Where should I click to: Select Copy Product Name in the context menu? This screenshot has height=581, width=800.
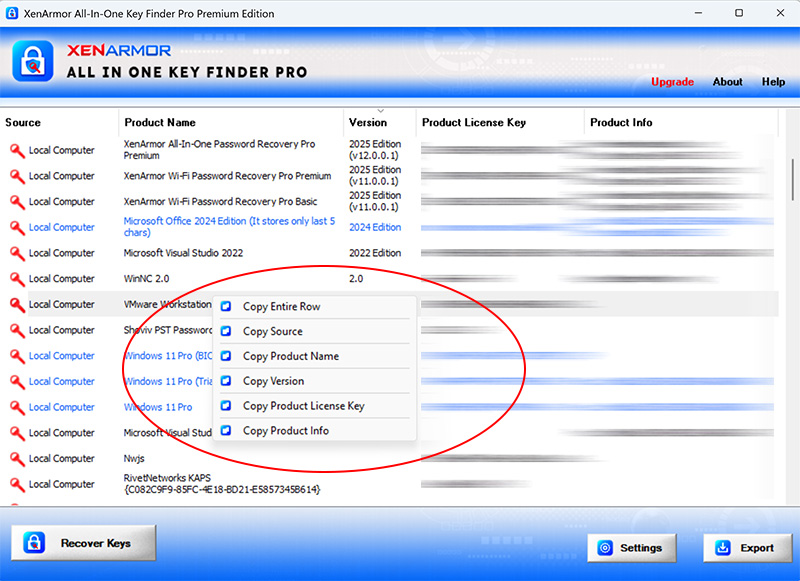(x=315, y=356)
